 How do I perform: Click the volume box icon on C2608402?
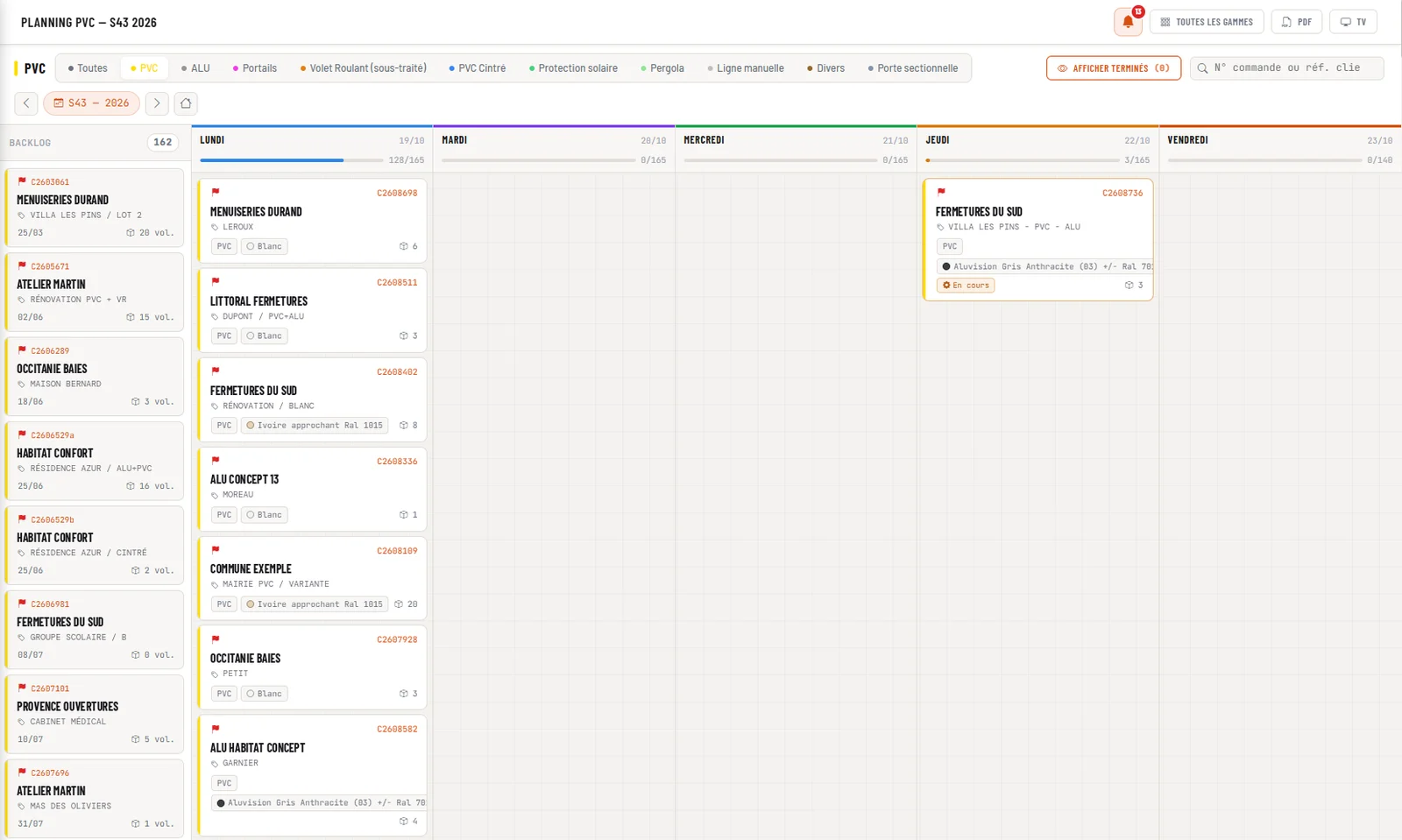404,425
